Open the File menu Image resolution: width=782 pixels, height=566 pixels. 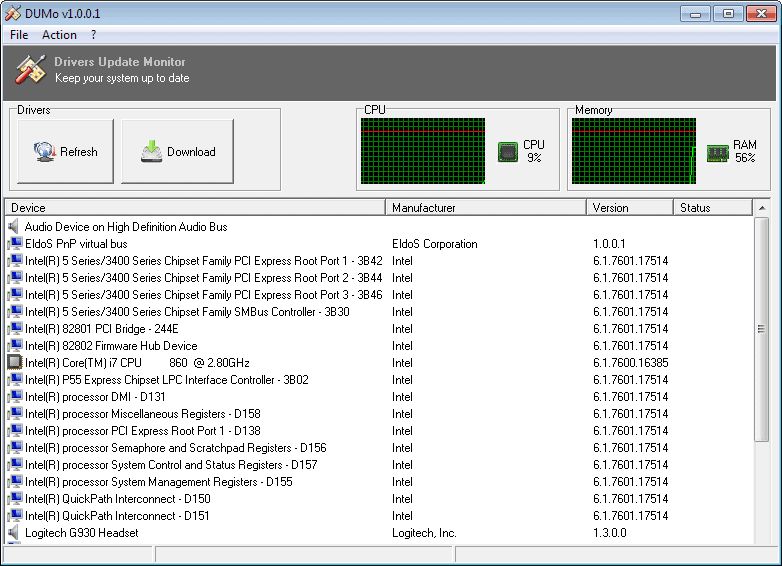19,35
